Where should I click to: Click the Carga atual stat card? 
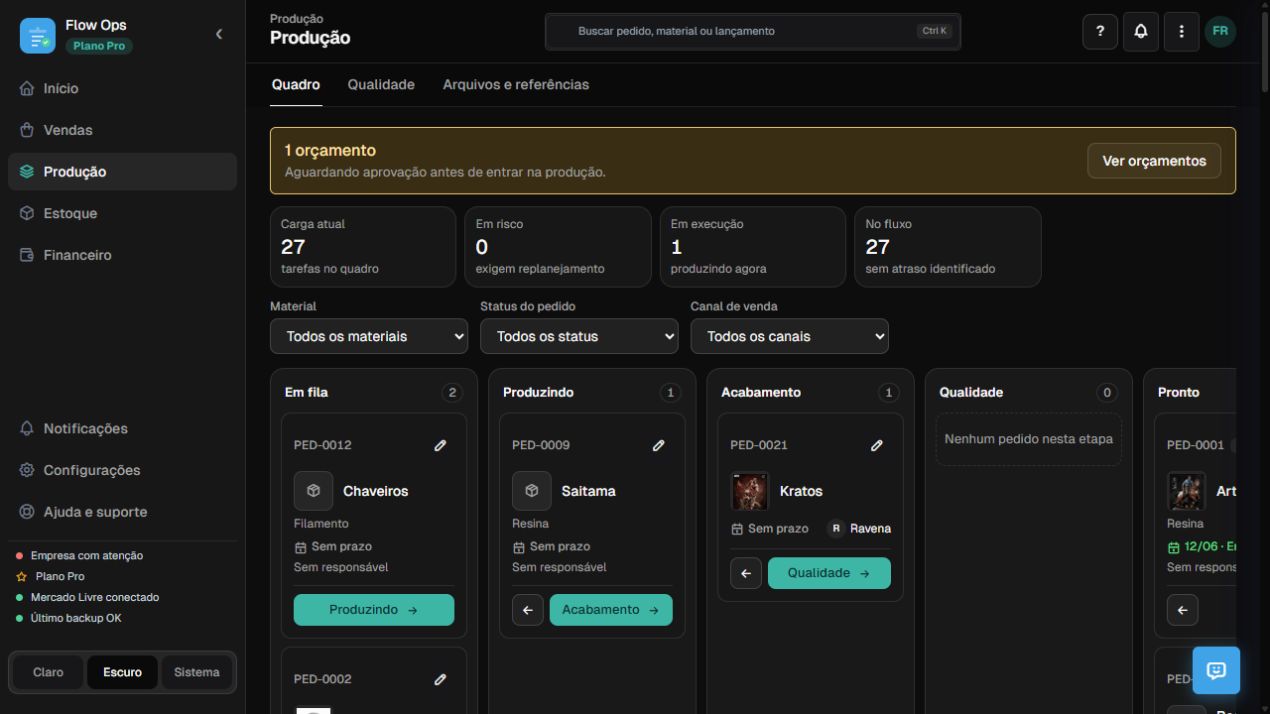pyautogui.click(x=363, y=247)
